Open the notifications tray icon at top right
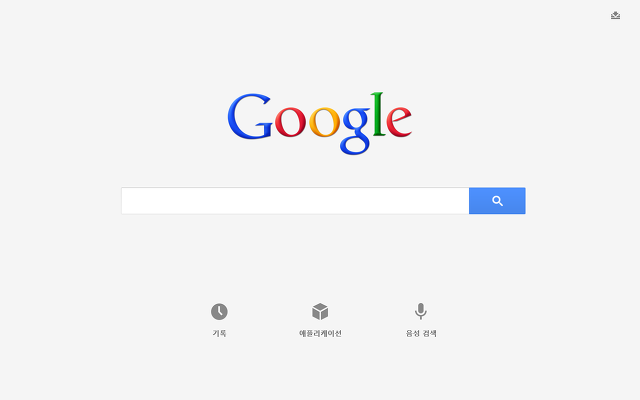The image size is (640, 400). [616, 16]
